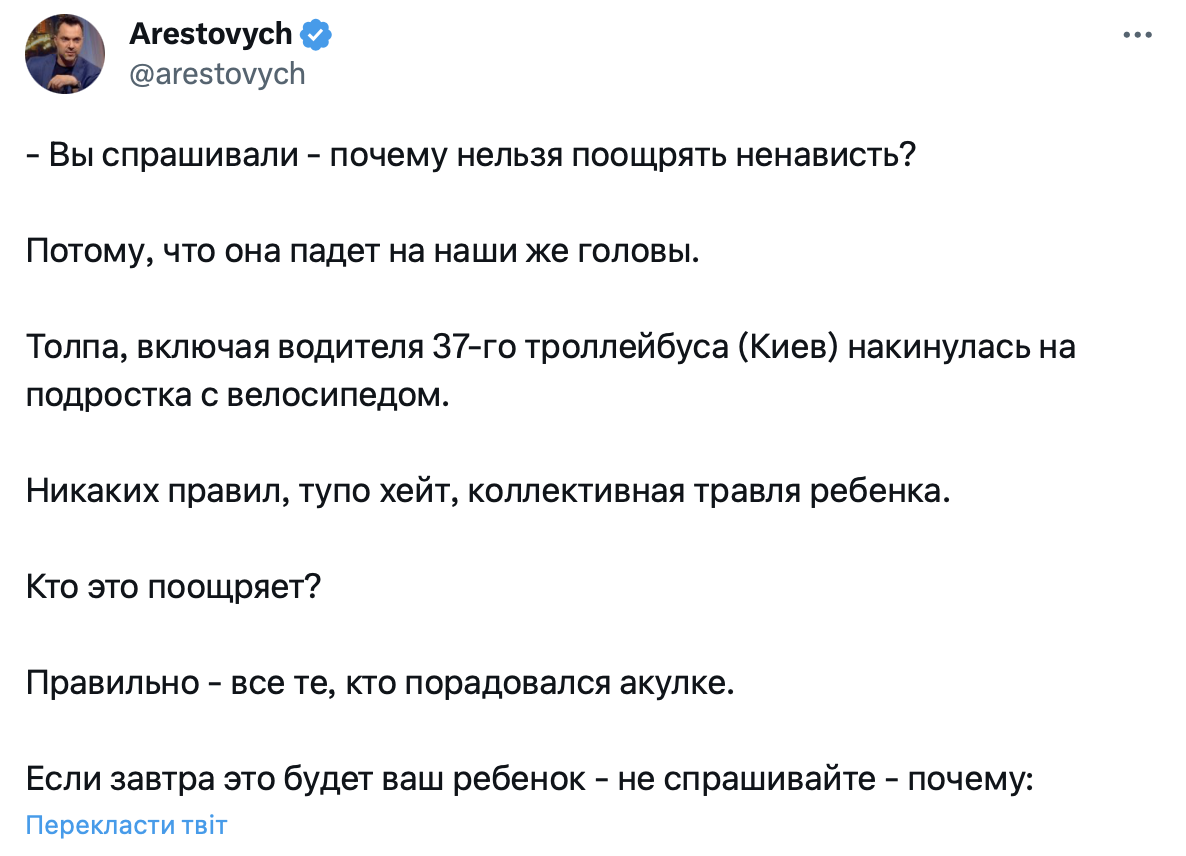Open the @arestovych handle link
Image resolution: width=1186 pixels, height=856 pixels.
[x=217, y=74]
